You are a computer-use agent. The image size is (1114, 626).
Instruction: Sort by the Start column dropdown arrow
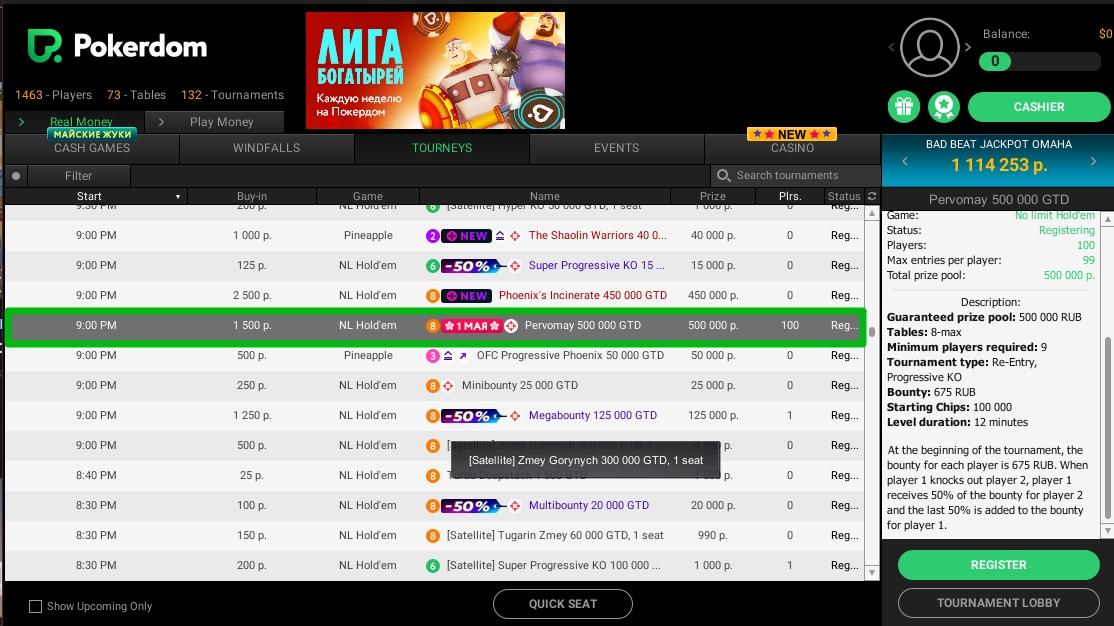(178, 197)
